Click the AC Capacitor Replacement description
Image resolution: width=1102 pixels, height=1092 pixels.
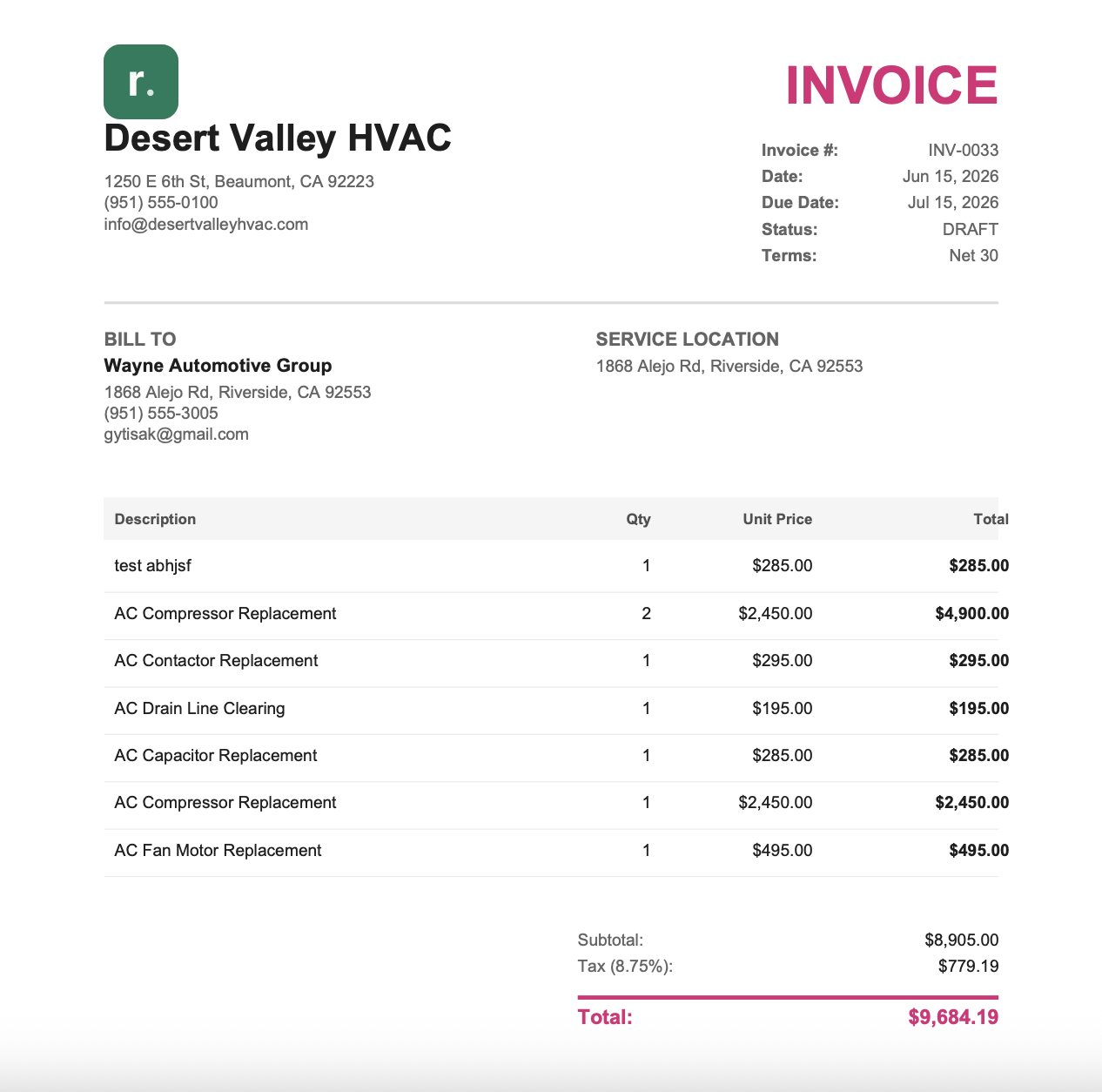tap(216, 756)
